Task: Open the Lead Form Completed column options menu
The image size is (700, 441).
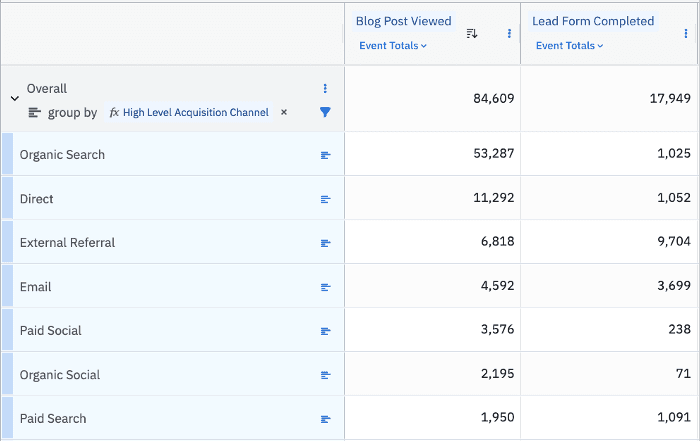Action: pyautogui.click(x=685, y=33)
